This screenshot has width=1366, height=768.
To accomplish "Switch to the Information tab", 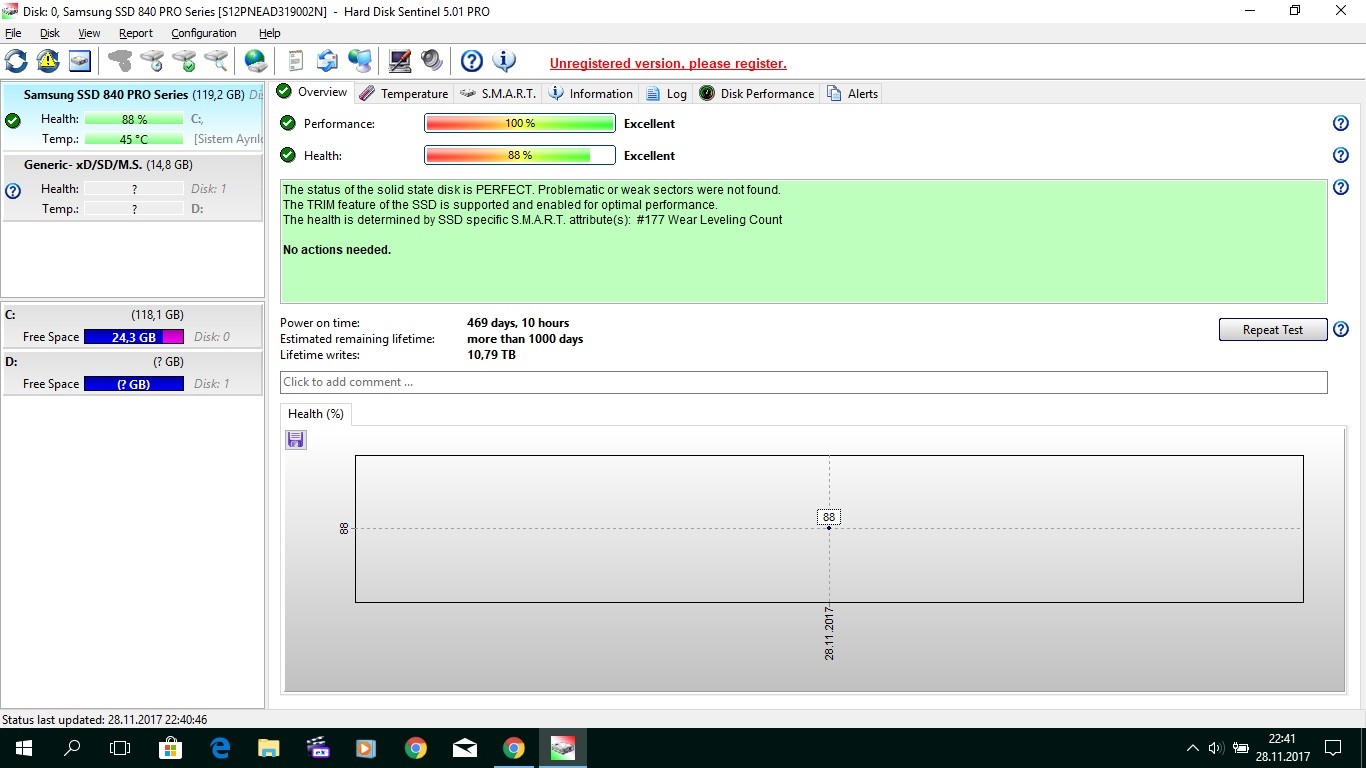I will click(590, 94).
